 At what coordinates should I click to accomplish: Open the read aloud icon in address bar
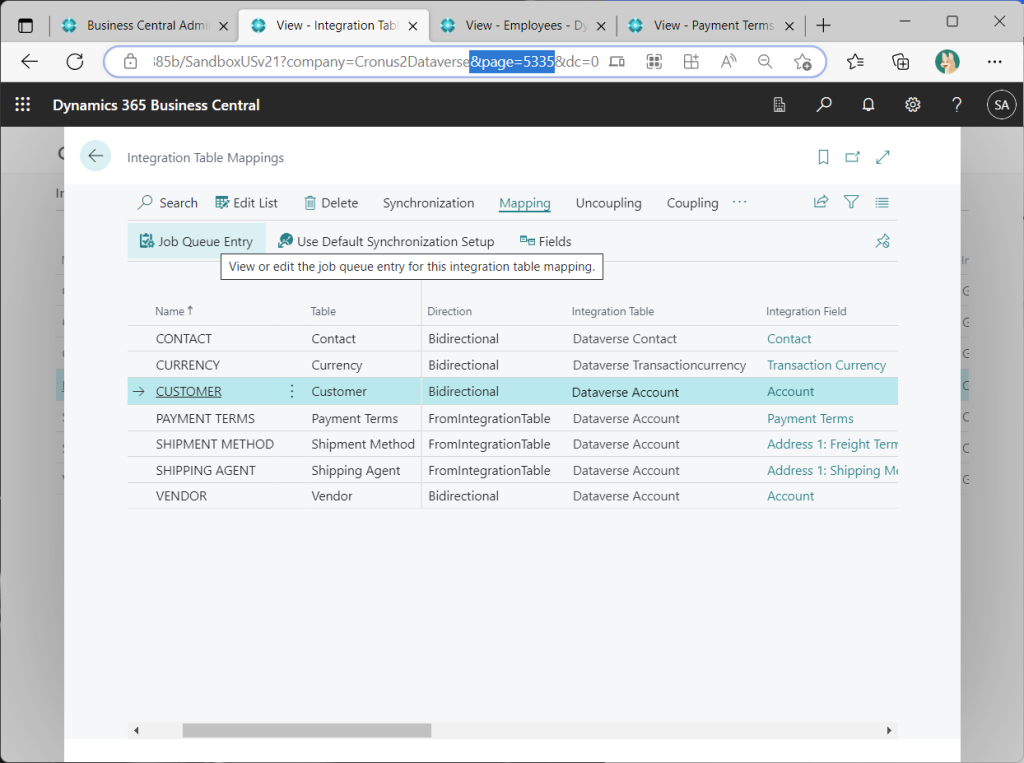728,61
